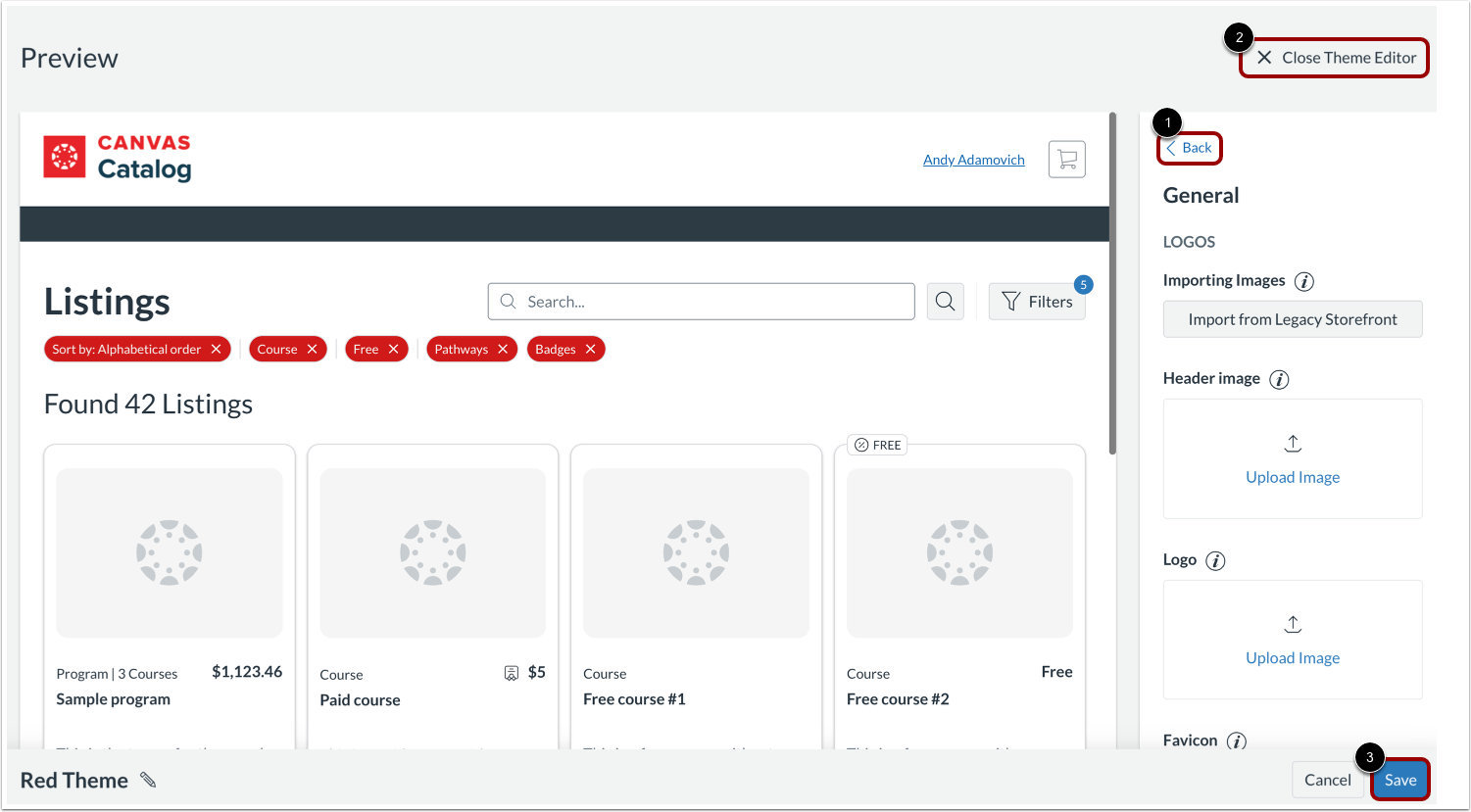Click into the Search listings field

[x=701, y=302]
